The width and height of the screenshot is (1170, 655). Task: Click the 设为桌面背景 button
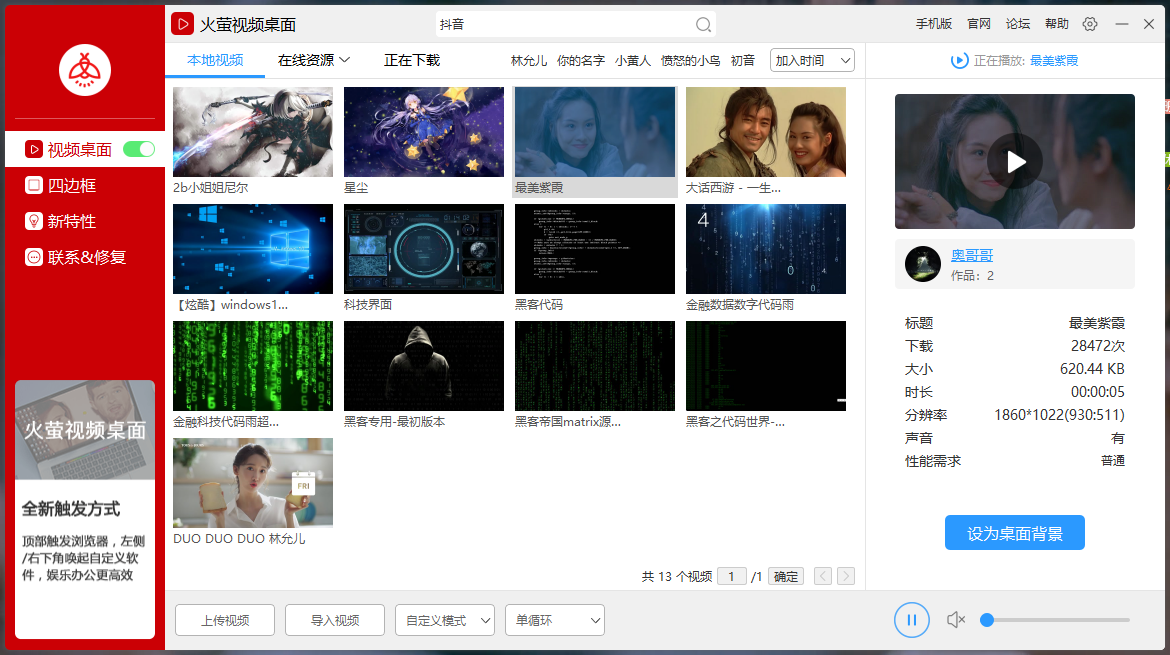coord(1014,532)
